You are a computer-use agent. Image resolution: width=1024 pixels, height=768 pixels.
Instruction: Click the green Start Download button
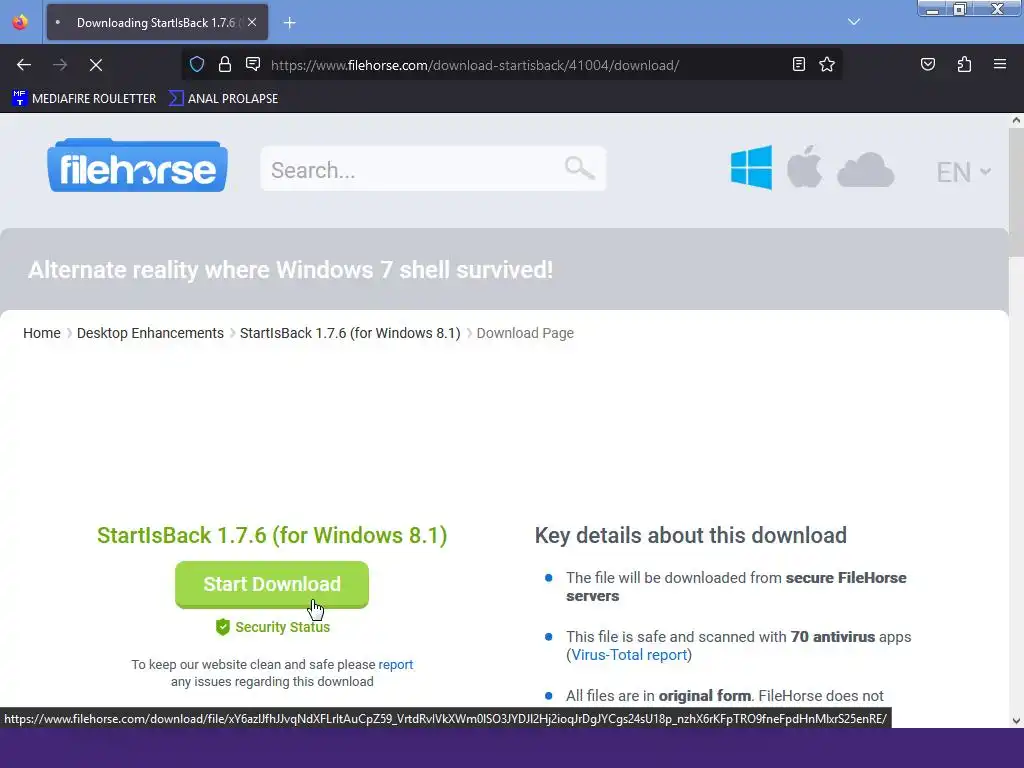(x=272, y=584)
